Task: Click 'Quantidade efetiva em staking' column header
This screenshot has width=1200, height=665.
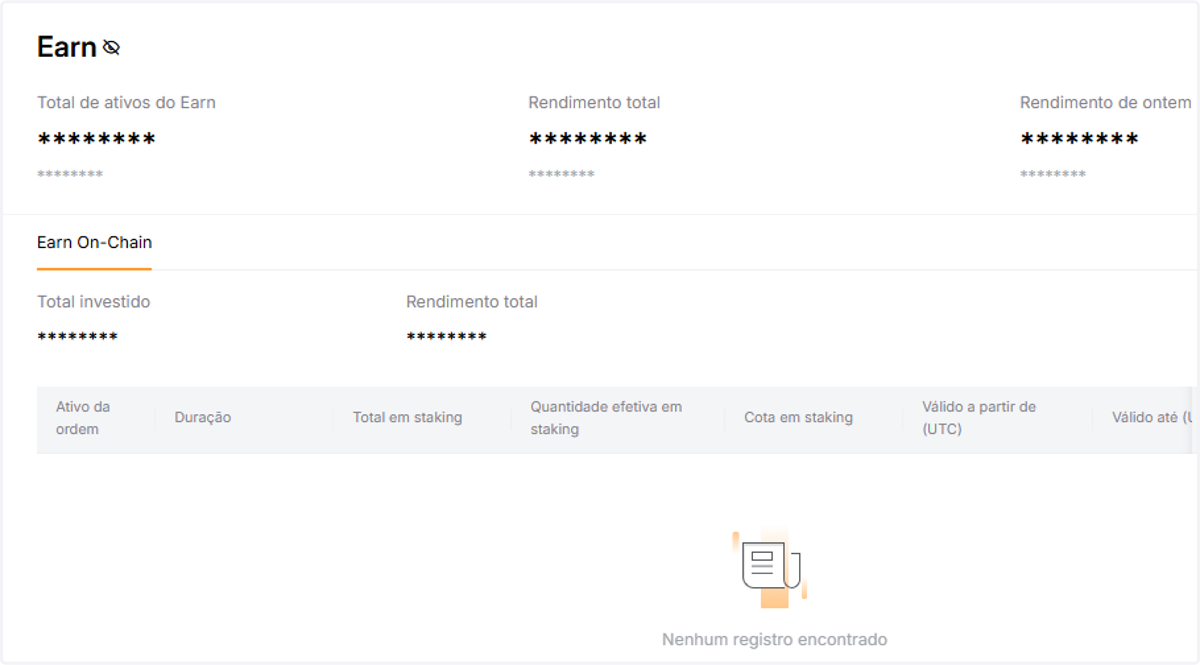Action: pyautogui.click(x=606, y=418)
